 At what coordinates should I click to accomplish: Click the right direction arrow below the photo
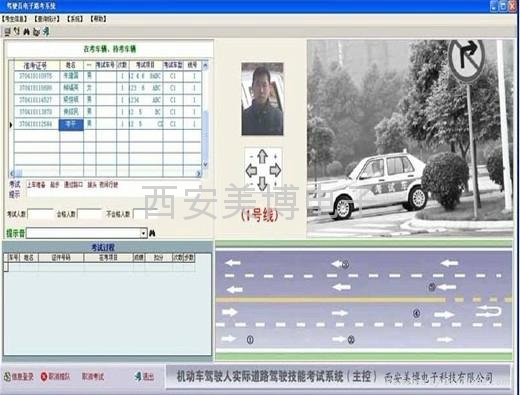pyautogui.click(x=275, y=170)
